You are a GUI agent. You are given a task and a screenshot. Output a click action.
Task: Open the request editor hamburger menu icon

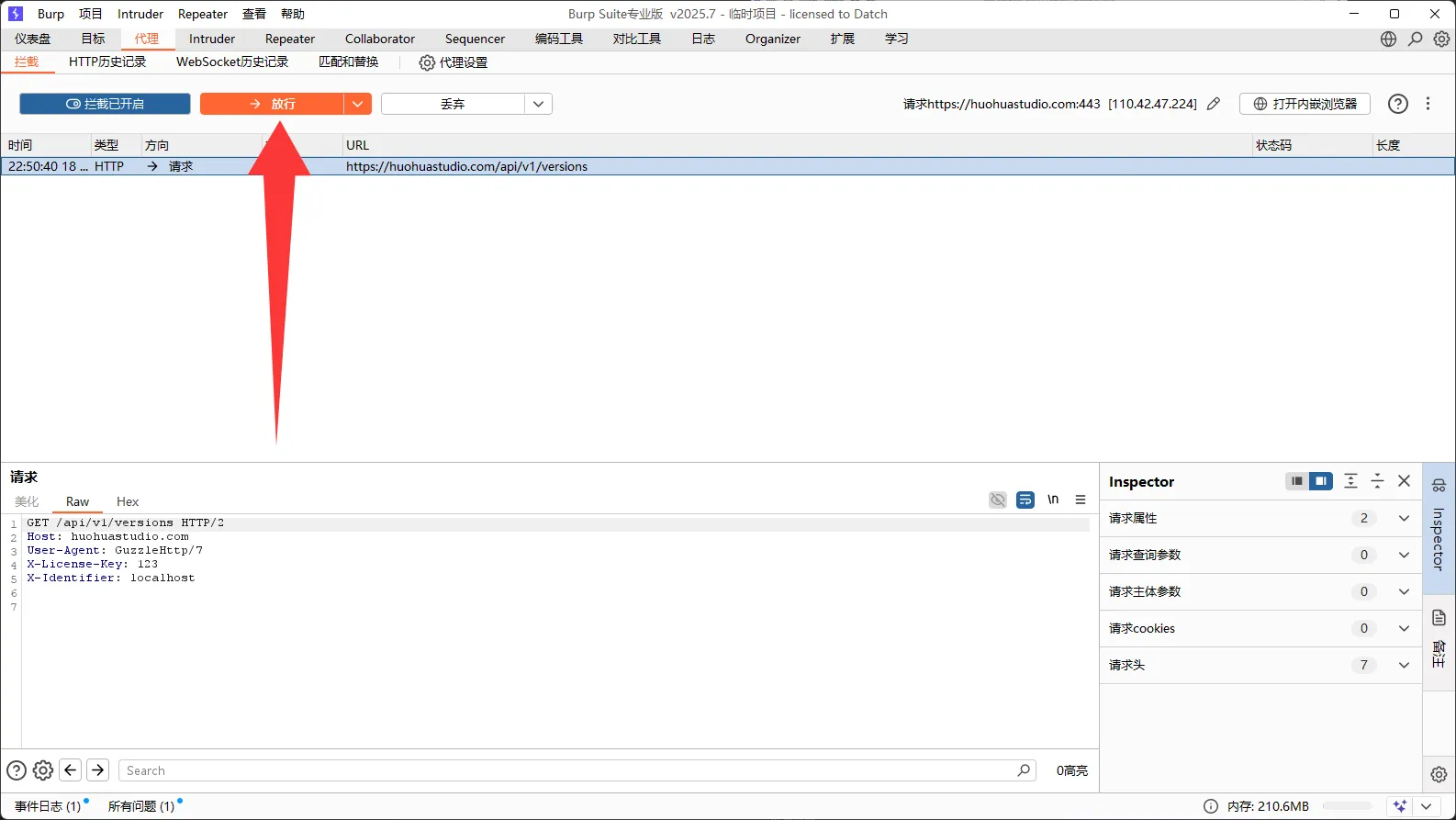[x=1081, y=500]
